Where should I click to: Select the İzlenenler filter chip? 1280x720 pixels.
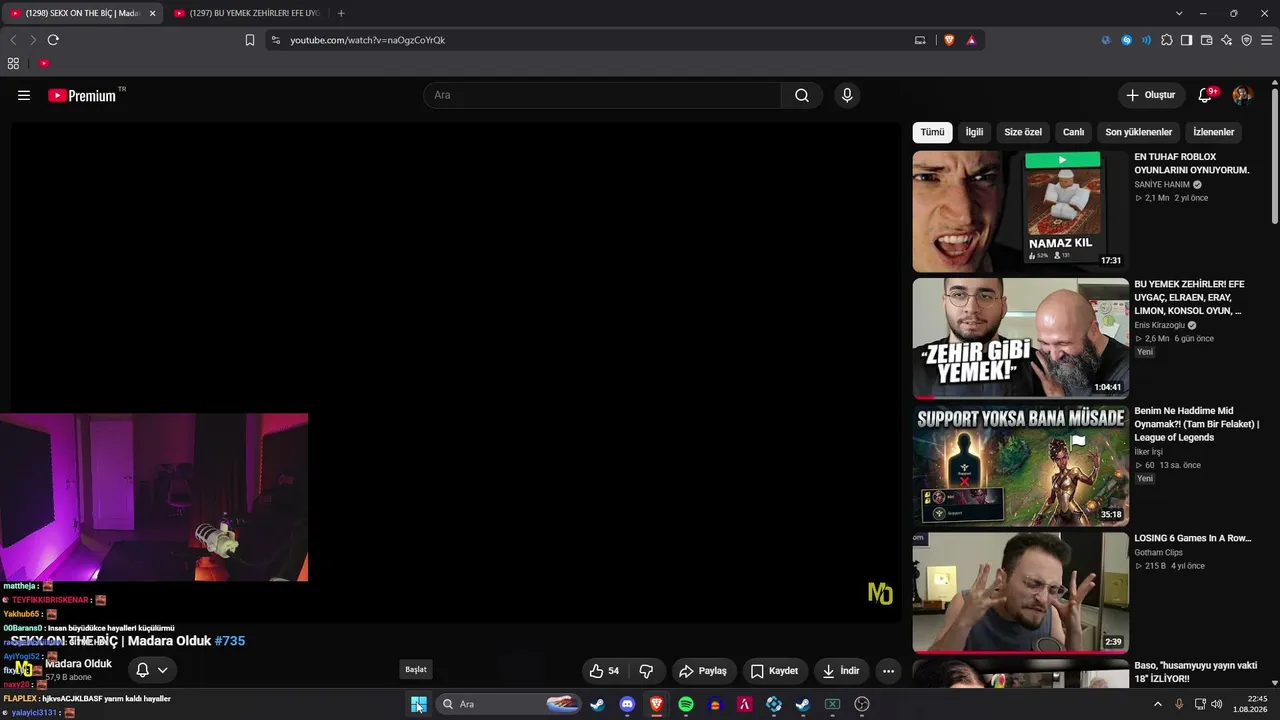(x=1214, y=132)
